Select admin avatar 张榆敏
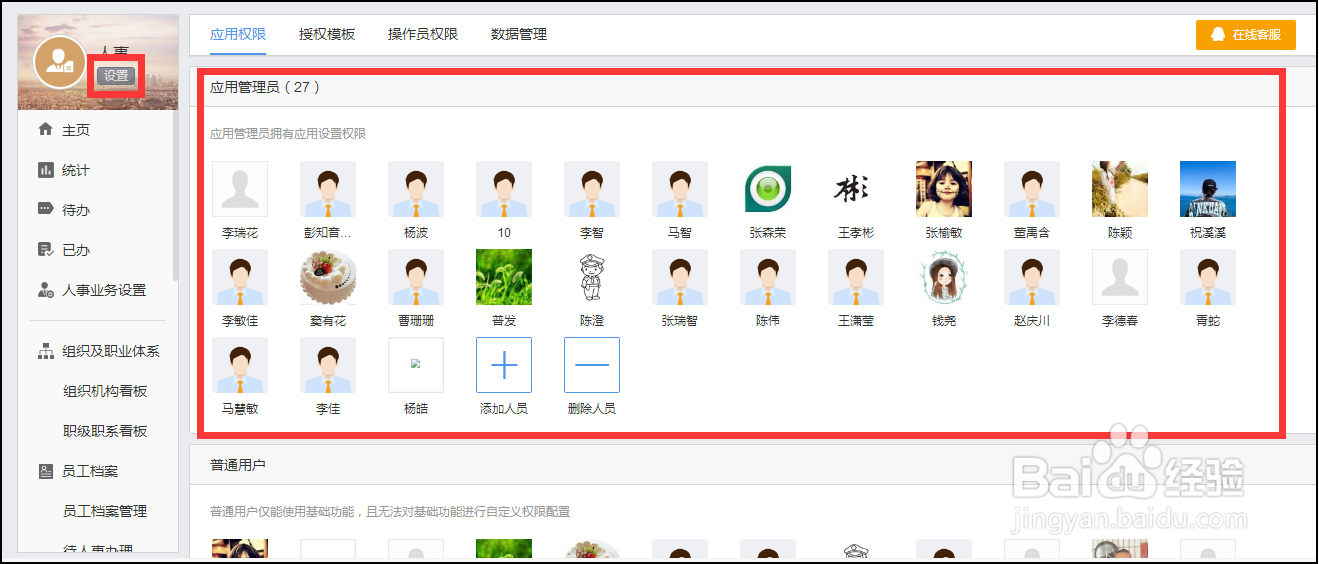Screen dimensions: 1319x564 944,189
